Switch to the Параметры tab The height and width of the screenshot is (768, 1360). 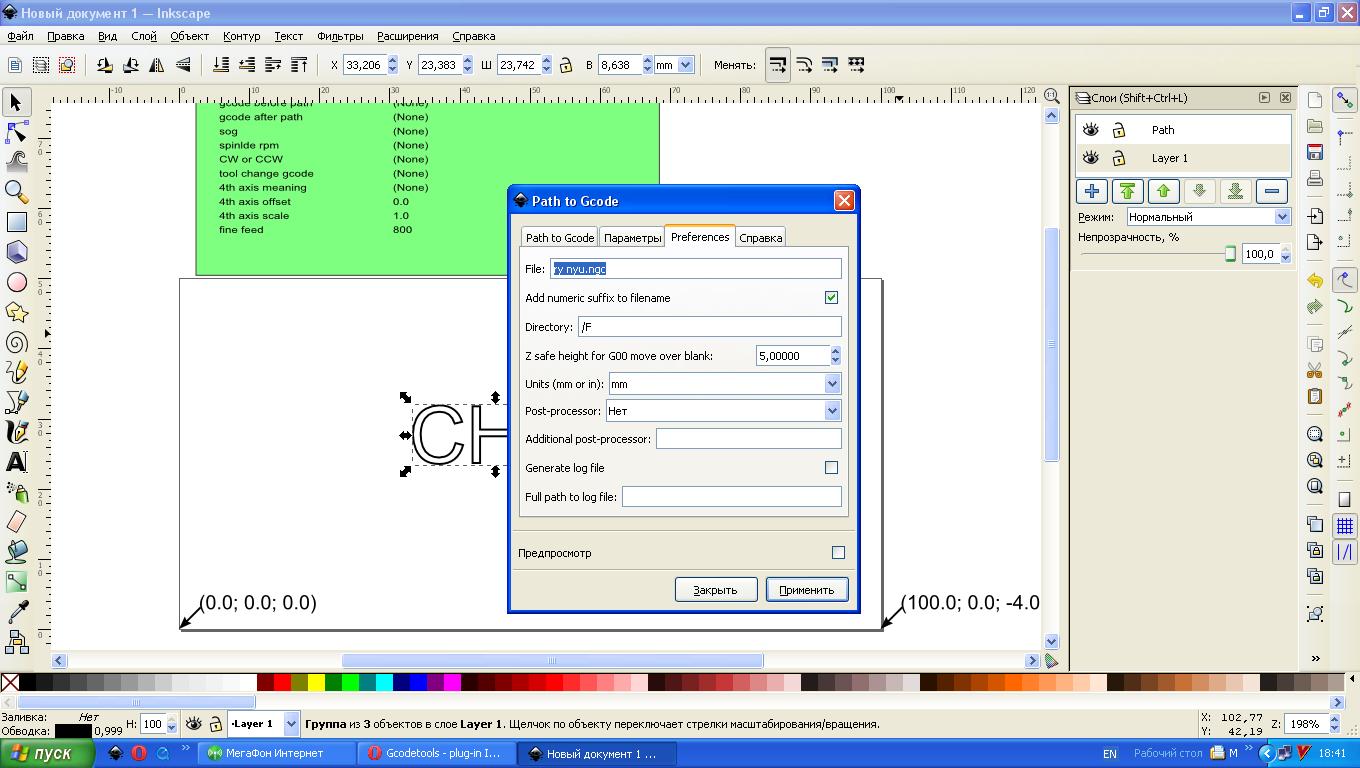pos(632,238)
